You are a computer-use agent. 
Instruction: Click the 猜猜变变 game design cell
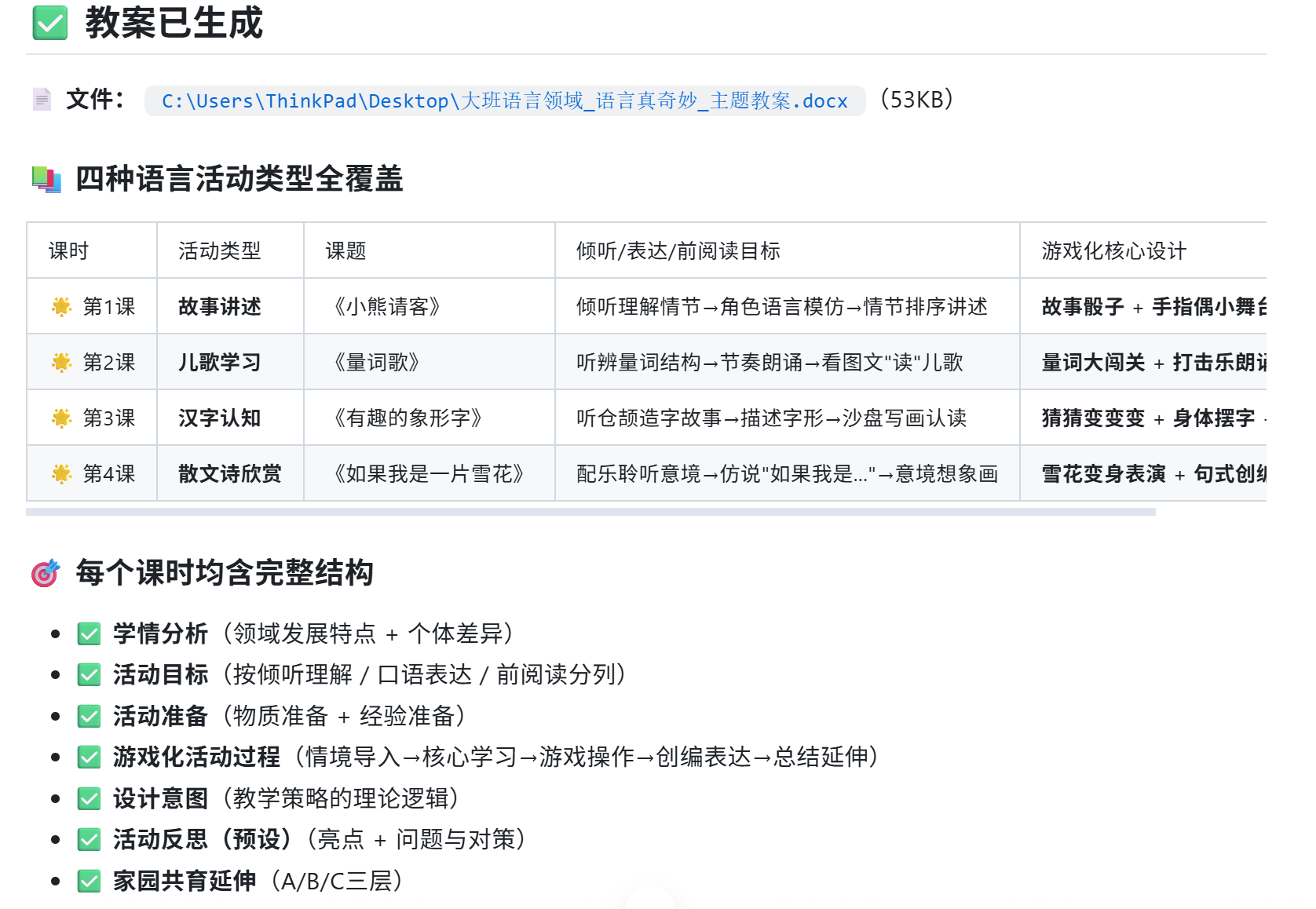point(1143,418)
